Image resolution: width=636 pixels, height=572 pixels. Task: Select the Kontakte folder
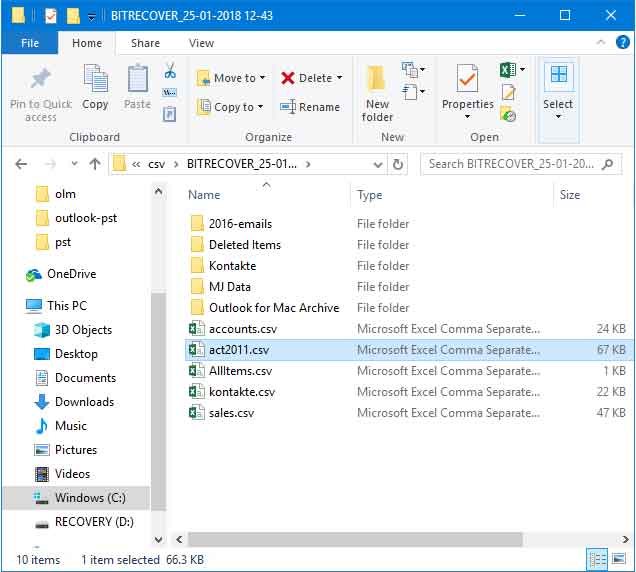coord(232,266)
